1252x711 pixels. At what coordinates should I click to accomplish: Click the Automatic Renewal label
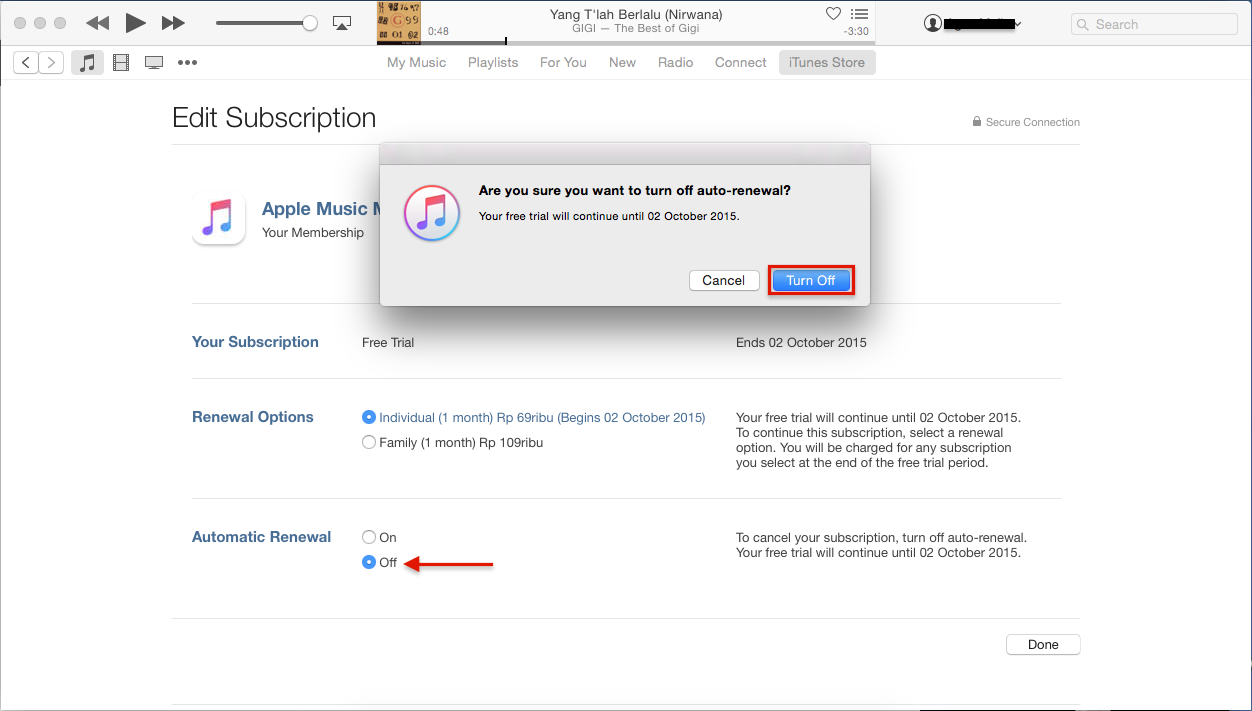261,537
